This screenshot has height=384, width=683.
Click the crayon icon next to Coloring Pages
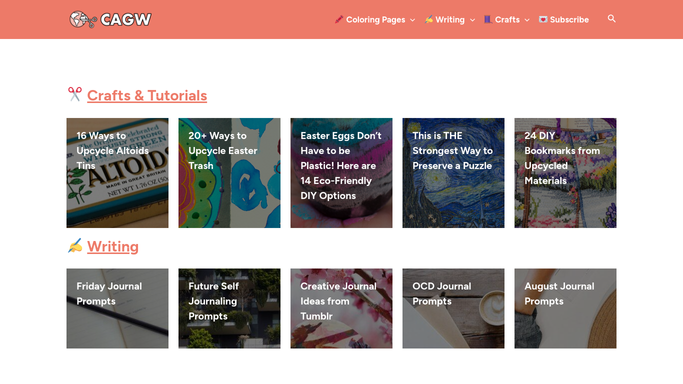point(339,20)
